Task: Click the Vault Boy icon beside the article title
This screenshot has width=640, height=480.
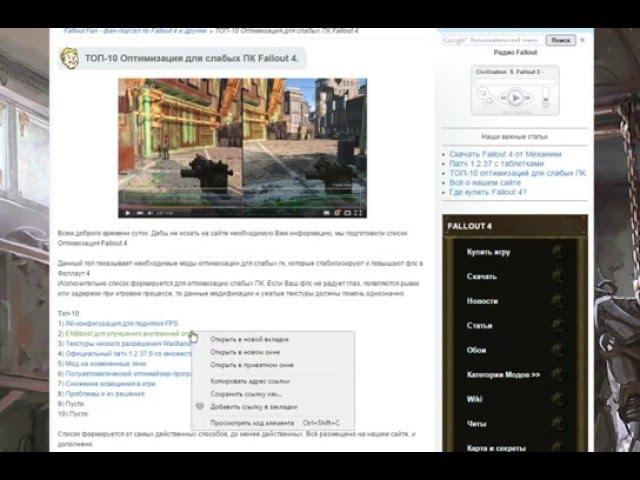Action: 69,58
